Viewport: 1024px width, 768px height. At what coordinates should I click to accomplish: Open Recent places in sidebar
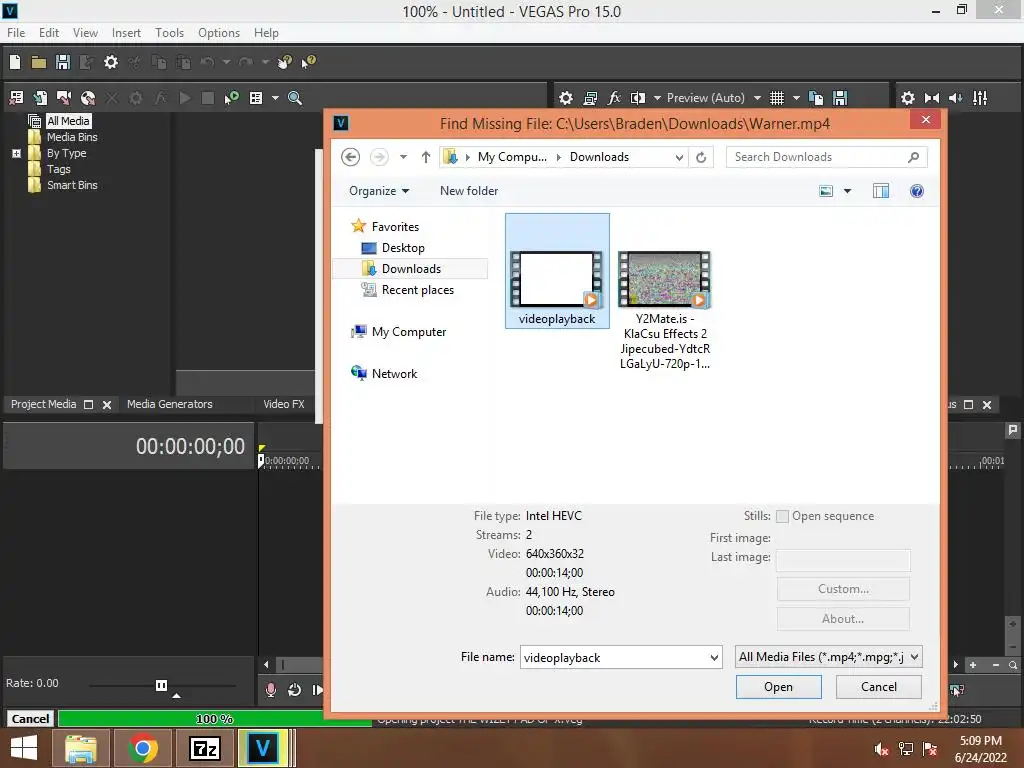click(x=417, y=290)
